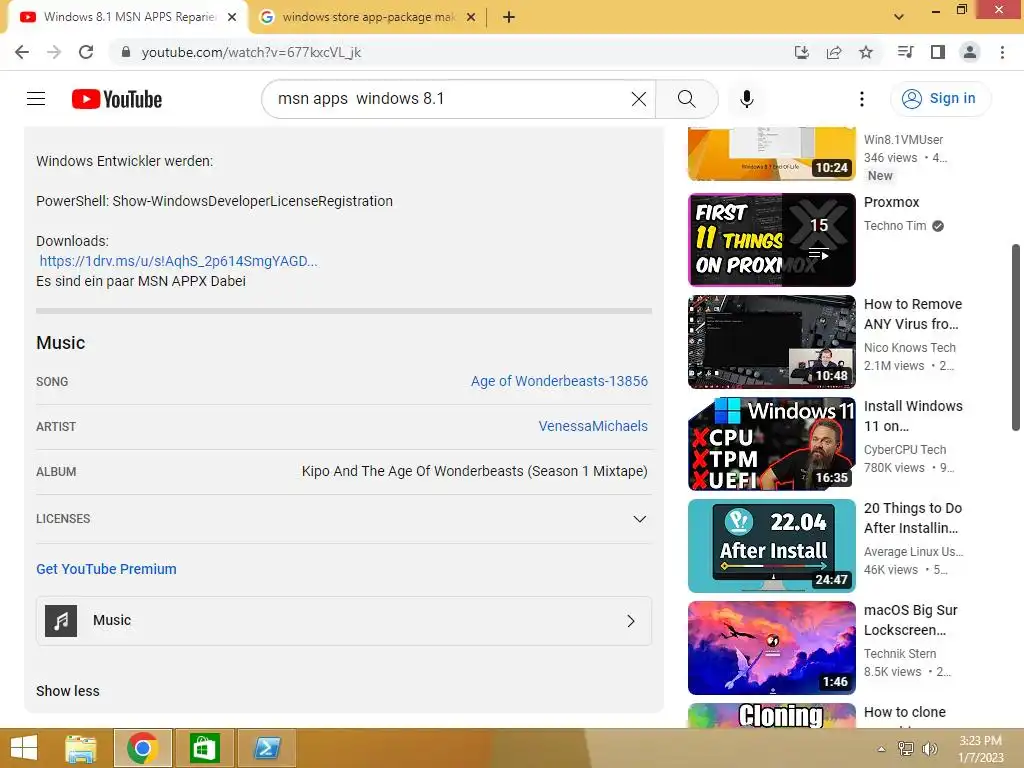Click the Proxmox playlist title
Image resolution: width=1024 pixels, height=768 pixels.
click(891, 202)
